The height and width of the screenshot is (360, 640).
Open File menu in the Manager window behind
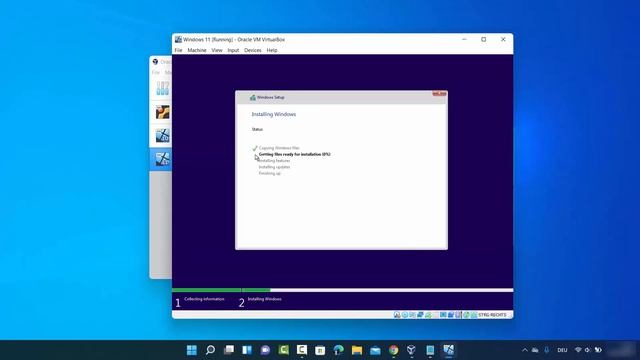tap(156, 72)
